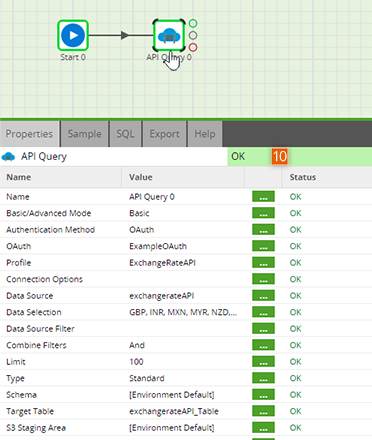Viewport: 372px width, 440px height.
Task: Click the 'Data Source Filter' property label
Action: pos(40,329)
